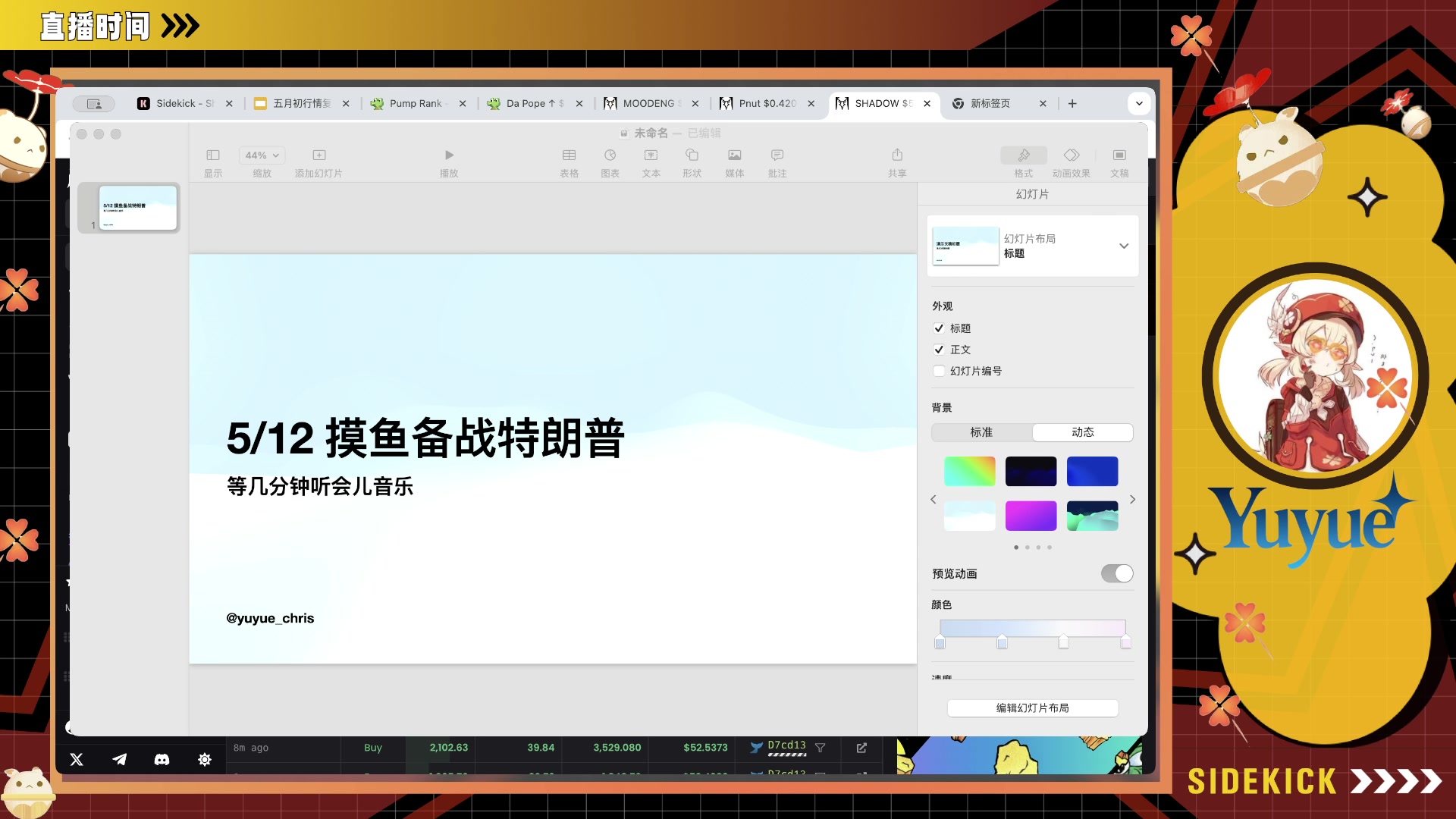Viewport: 1456px width, 819px height.
Task: Close the SHADOW tab
Action: coord(927,104)
